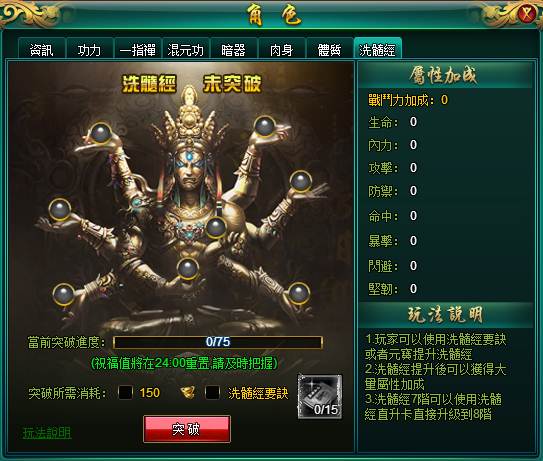The image size is (543, 461).
Task: Click the 0/75 breakthrough progress bar
Action: (x=218, y=342)
